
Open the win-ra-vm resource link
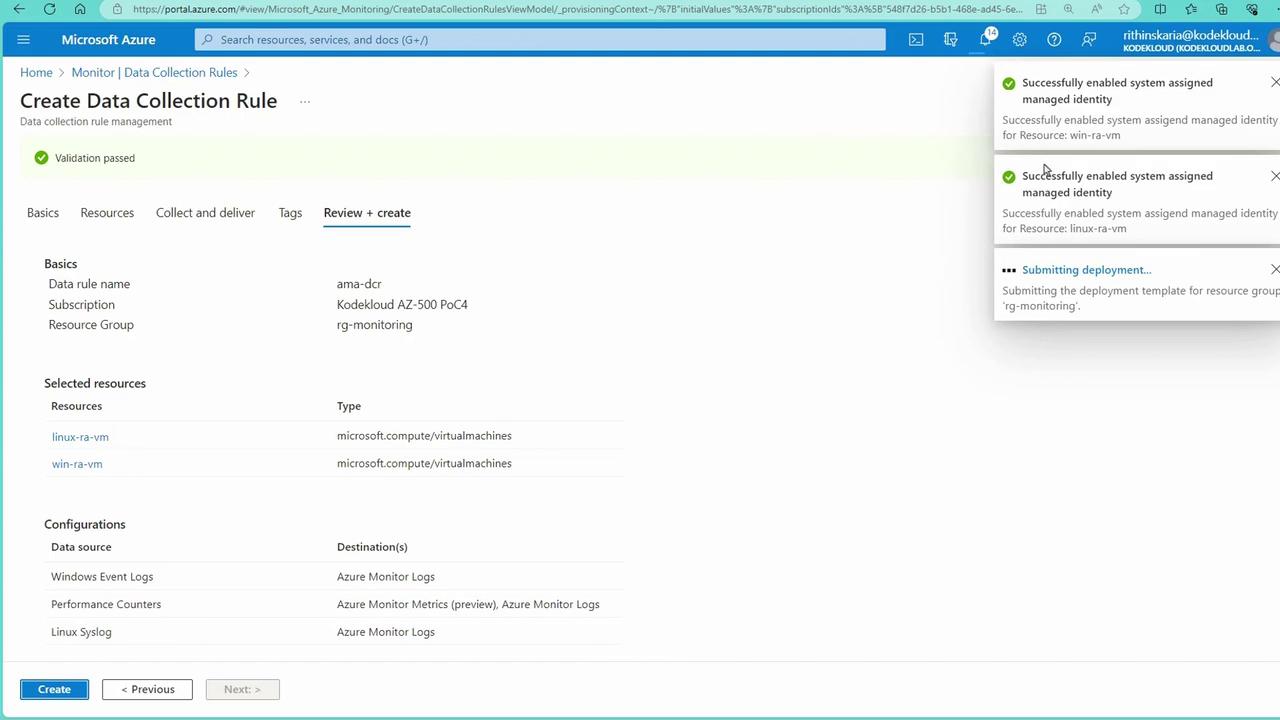coord(77,464)
